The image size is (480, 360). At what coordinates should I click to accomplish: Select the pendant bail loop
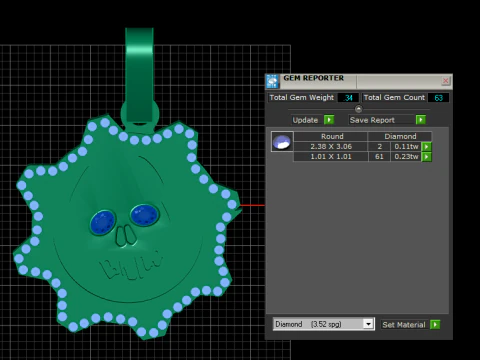tap(140, 76)
